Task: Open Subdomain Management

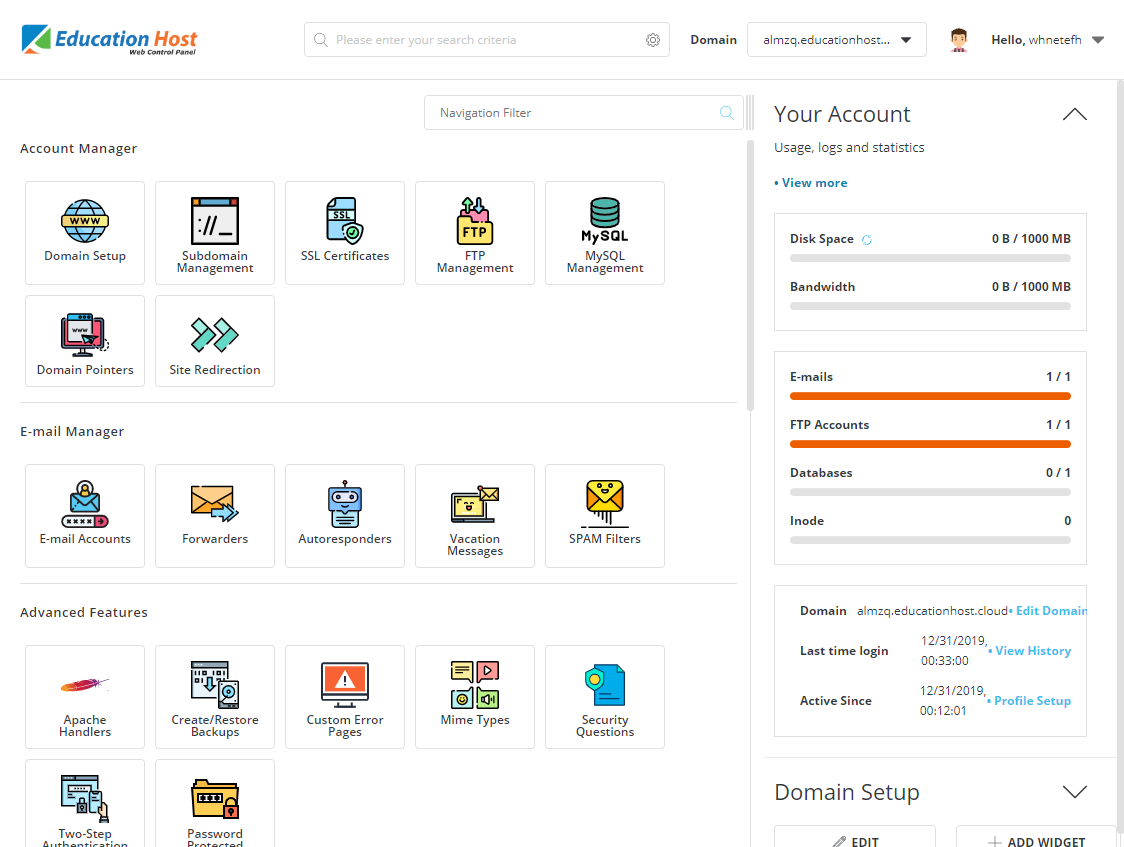Action: pyautogui.click(x=215, y=233)
